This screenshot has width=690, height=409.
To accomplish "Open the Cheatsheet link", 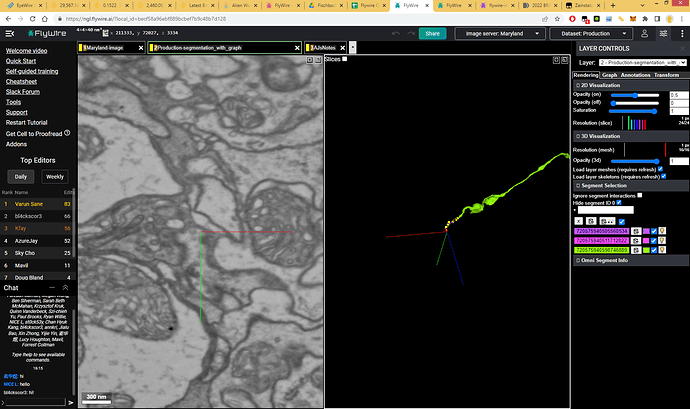I will pyautogui.click(x=21, y=81).
